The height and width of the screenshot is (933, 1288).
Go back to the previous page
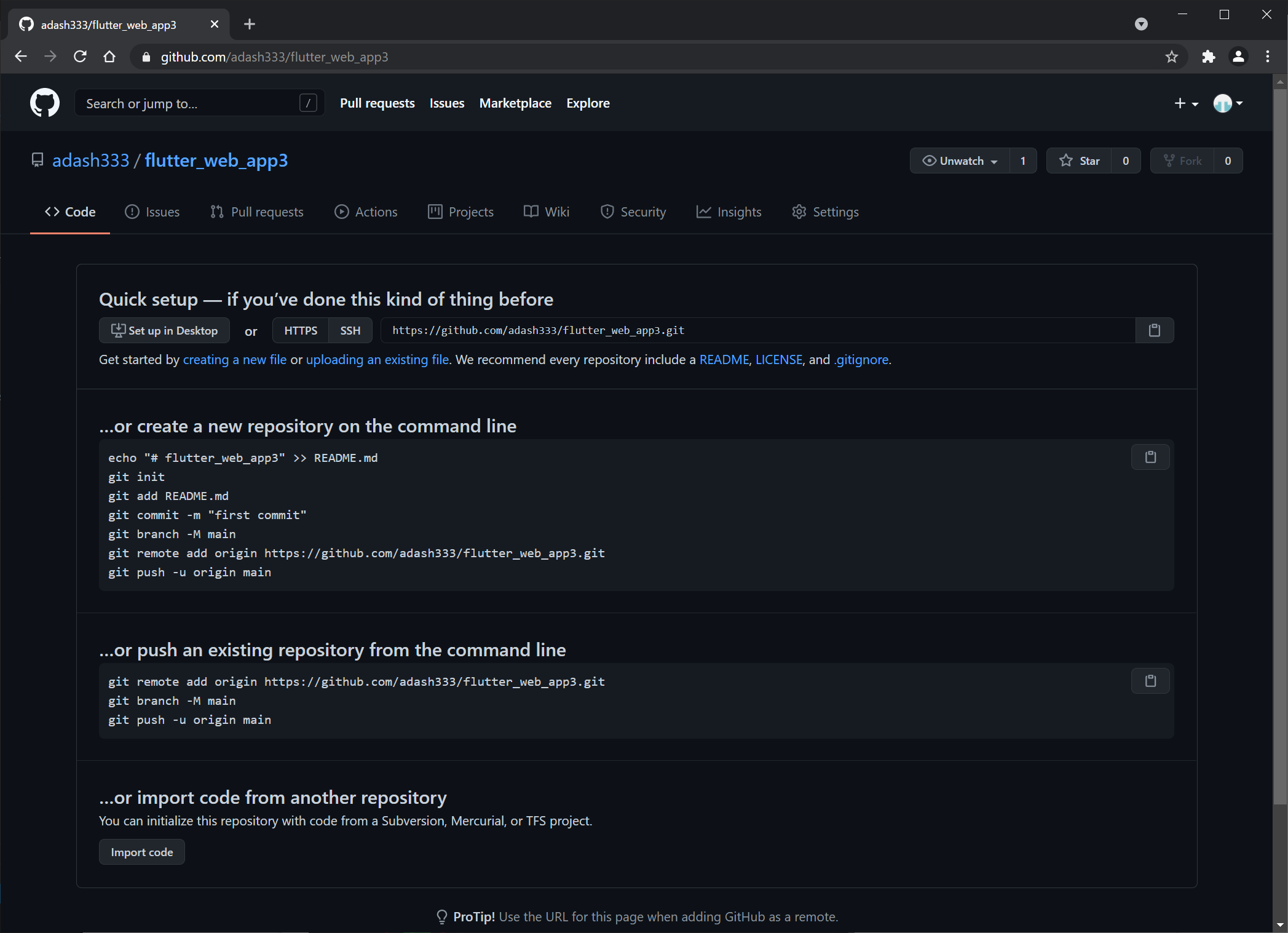pos(21,57)
